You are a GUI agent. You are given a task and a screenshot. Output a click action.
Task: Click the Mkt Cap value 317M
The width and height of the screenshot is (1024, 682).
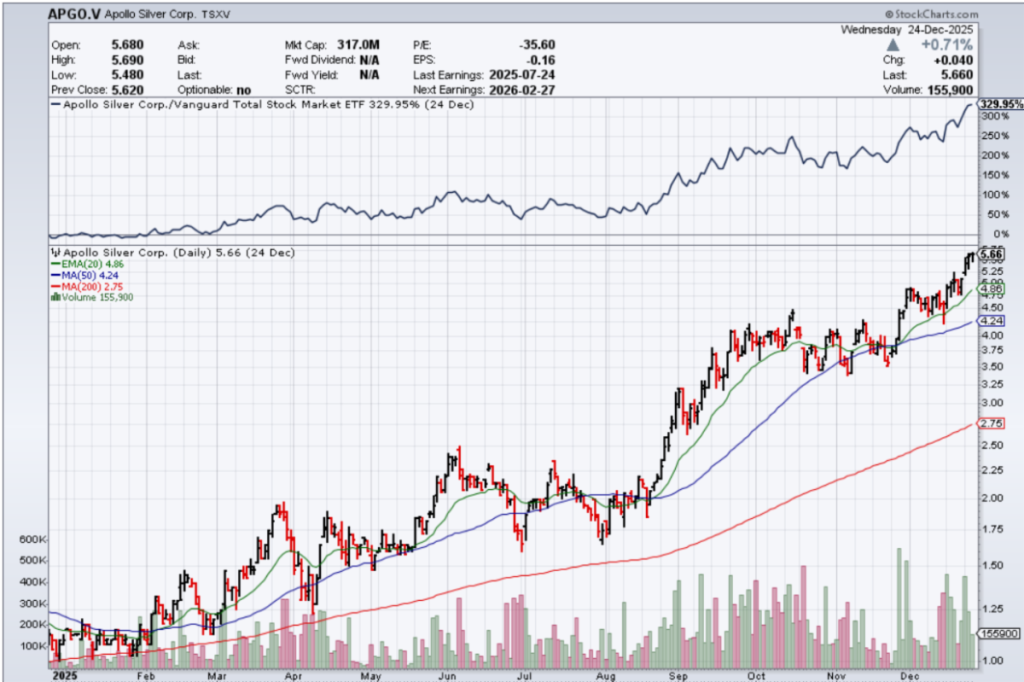pos(359,45)
